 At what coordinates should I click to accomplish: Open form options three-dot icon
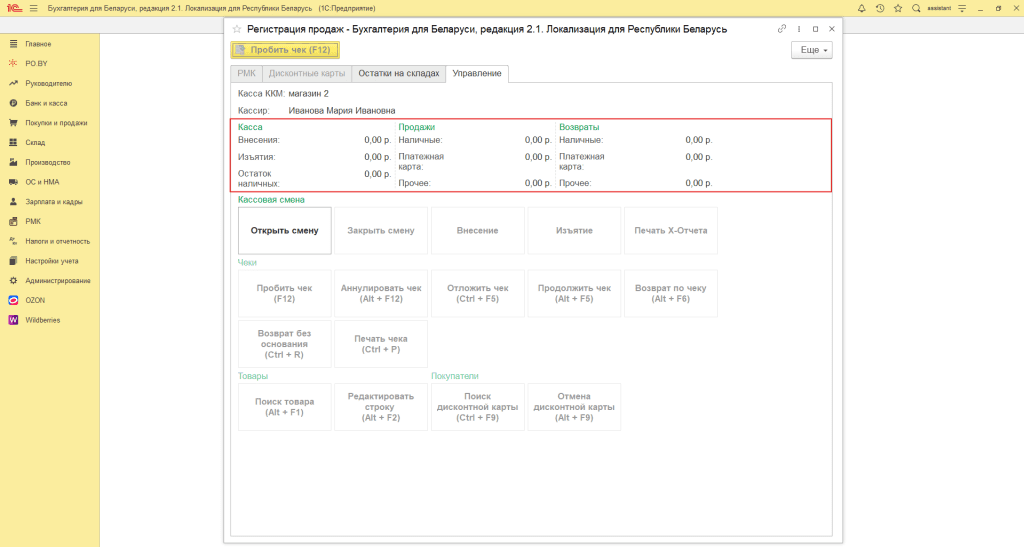click(x=799, y=29)
